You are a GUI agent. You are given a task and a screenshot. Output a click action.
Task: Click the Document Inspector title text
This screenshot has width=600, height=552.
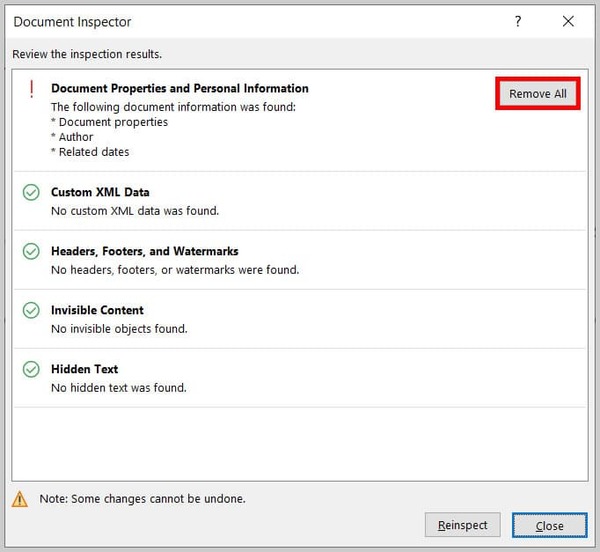pos(72,22)
